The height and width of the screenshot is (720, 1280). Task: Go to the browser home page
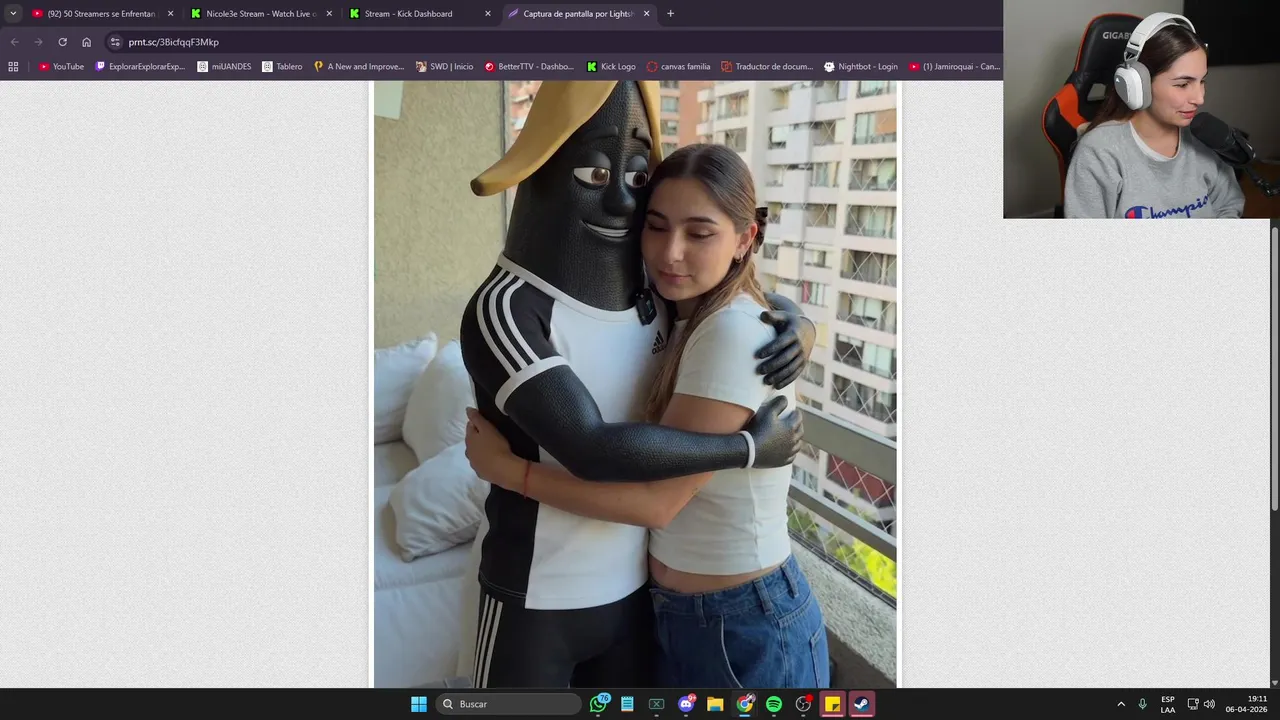(86, 42)
